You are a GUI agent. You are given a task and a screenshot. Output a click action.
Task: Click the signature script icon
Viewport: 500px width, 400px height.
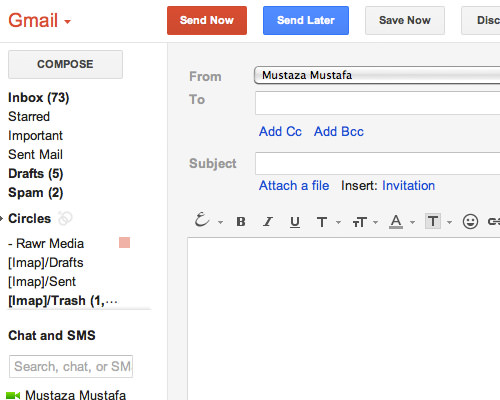[202, 220]
